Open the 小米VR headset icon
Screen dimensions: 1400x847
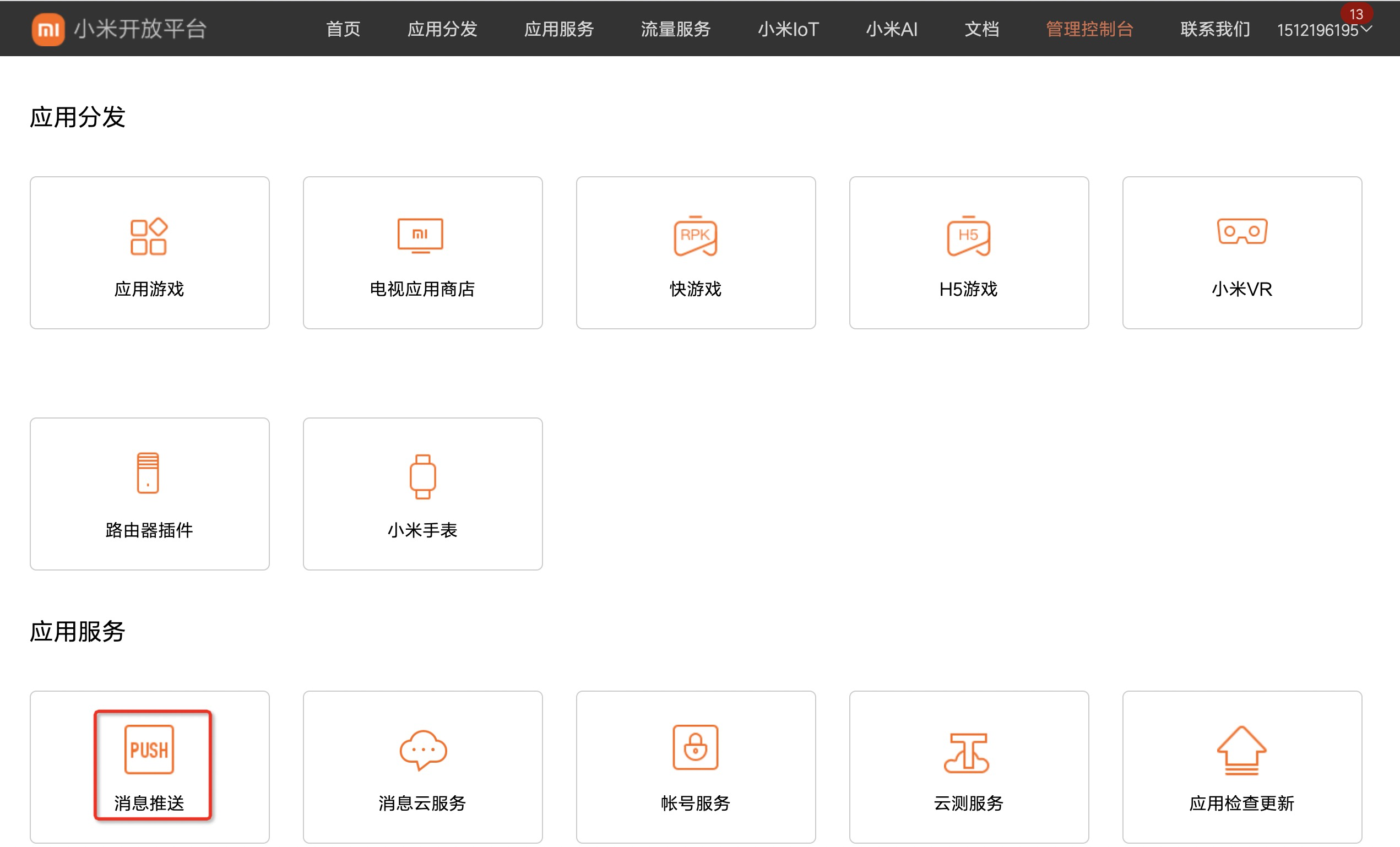[x=1242, y=231]
